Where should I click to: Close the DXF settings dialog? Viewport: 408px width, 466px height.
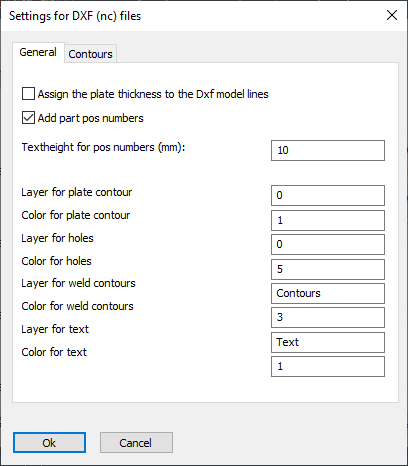coord(392,15)
